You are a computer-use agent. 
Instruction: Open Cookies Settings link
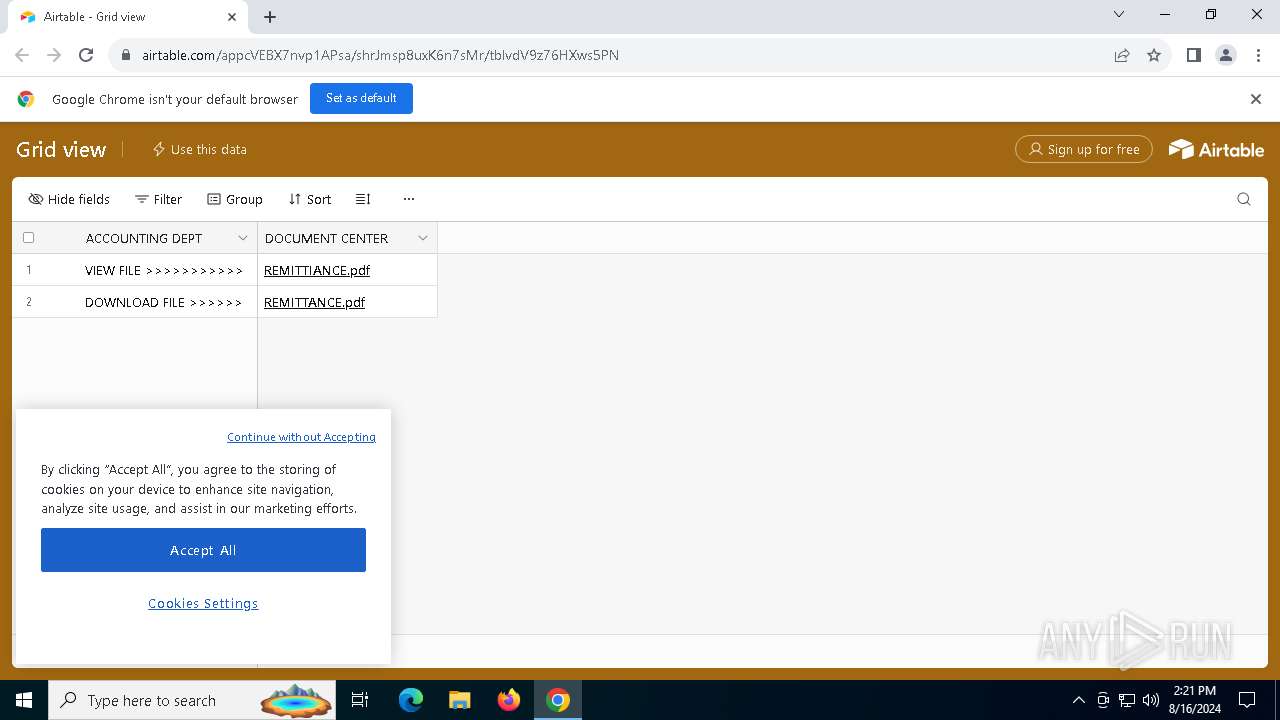(203, 603)
